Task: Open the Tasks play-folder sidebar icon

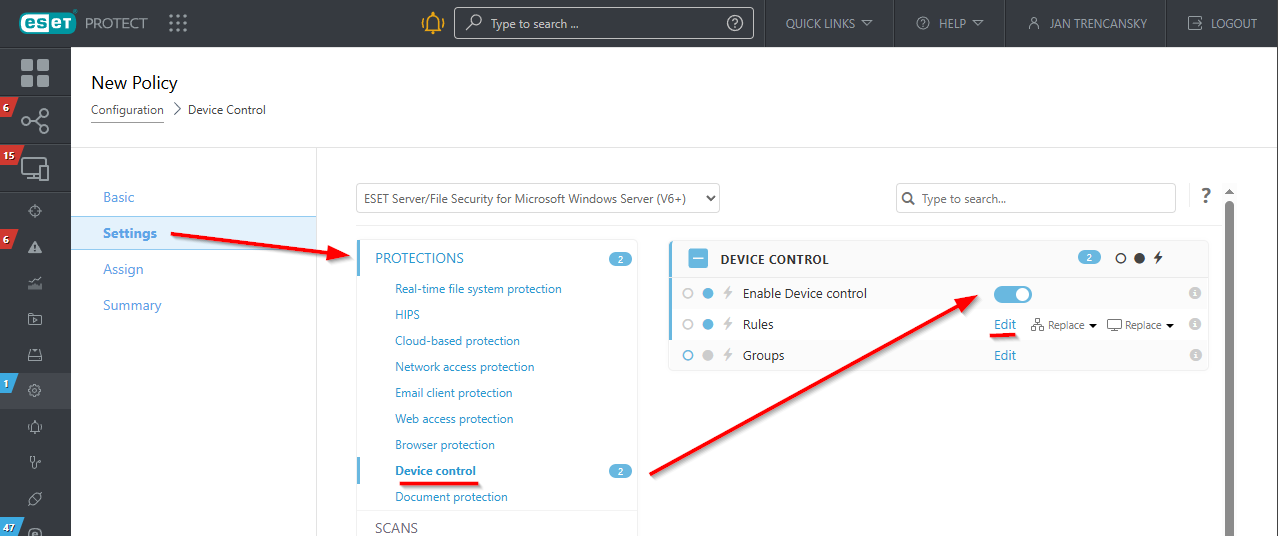Action: [35, 319]
